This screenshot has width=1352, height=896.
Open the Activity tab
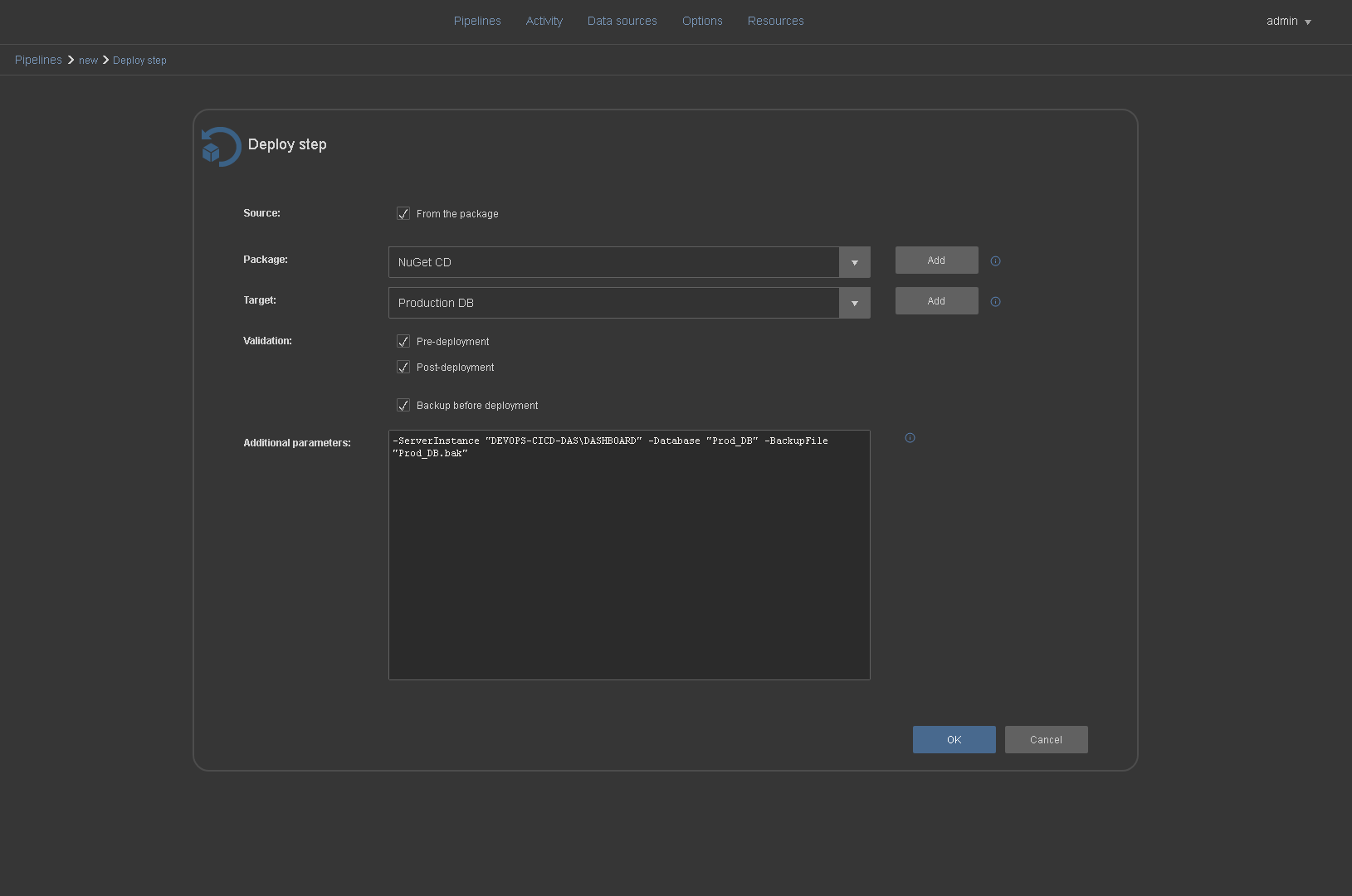(x=544, y=21)
